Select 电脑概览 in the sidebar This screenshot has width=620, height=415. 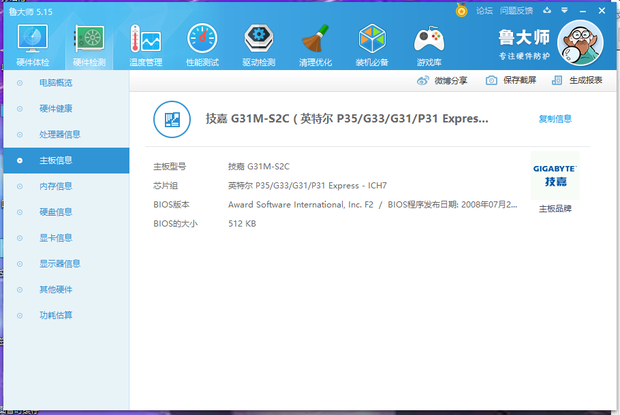click(66, 83)
